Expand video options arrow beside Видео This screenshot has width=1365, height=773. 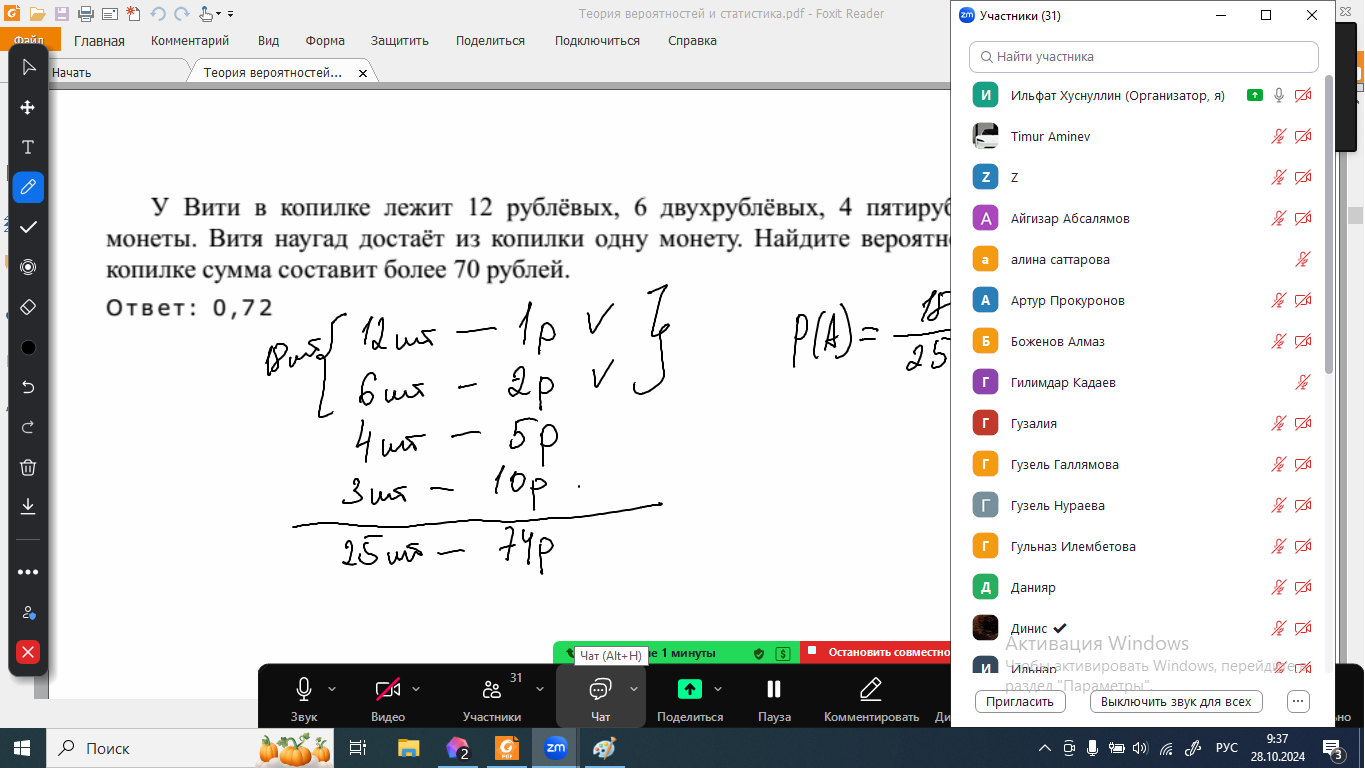click(417, 689)
